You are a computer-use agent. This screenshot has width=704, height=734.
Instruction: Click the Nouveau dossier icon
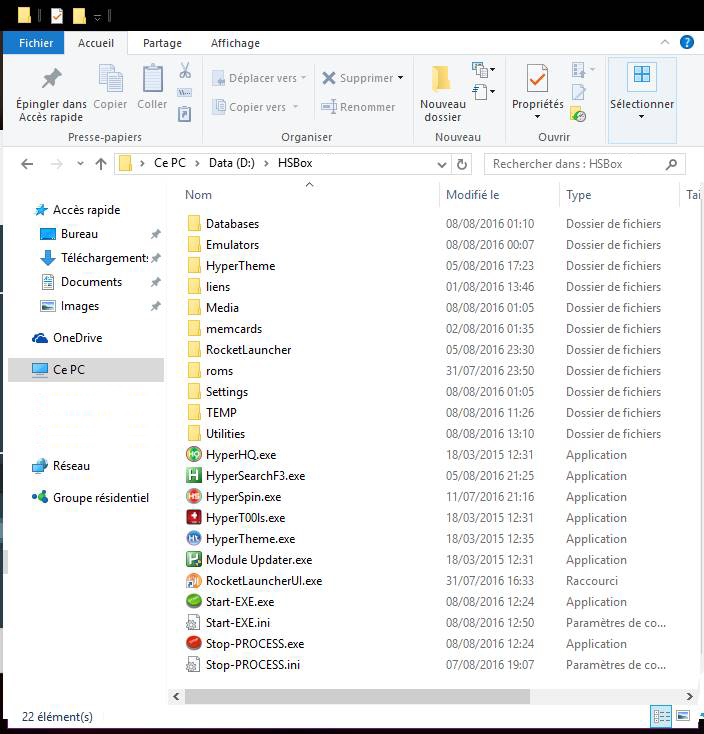pyautogui.click(x=441, y=78)
